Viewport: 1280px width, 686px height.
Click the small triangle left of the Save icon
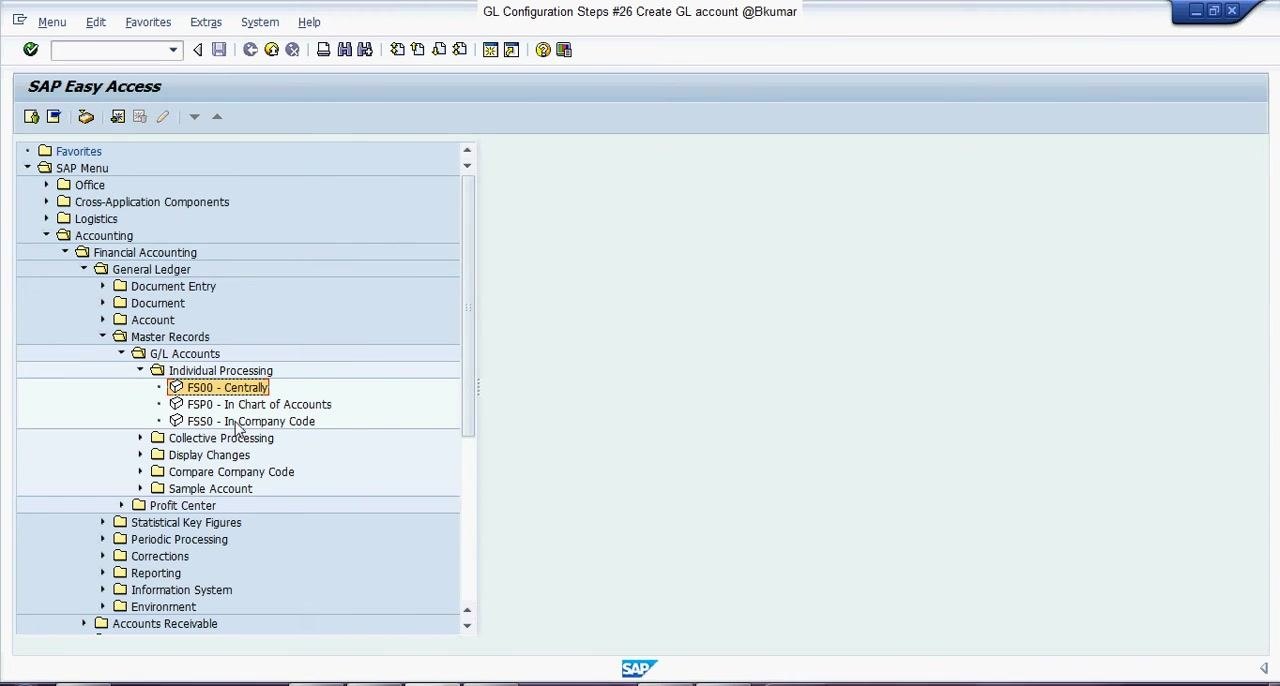[197, 50]
